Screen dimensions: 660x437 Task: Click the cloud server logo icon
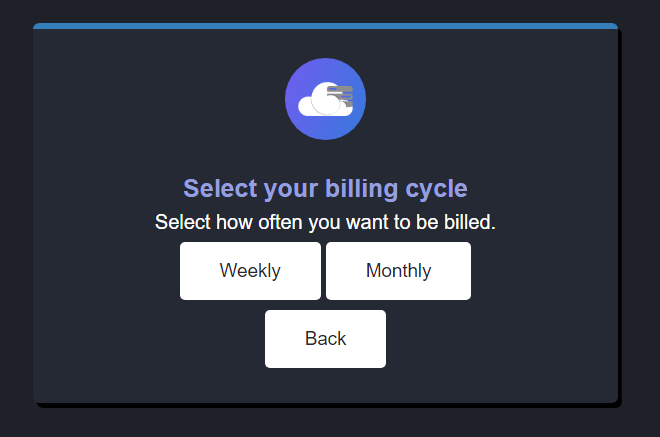click(x=325, y=99)
